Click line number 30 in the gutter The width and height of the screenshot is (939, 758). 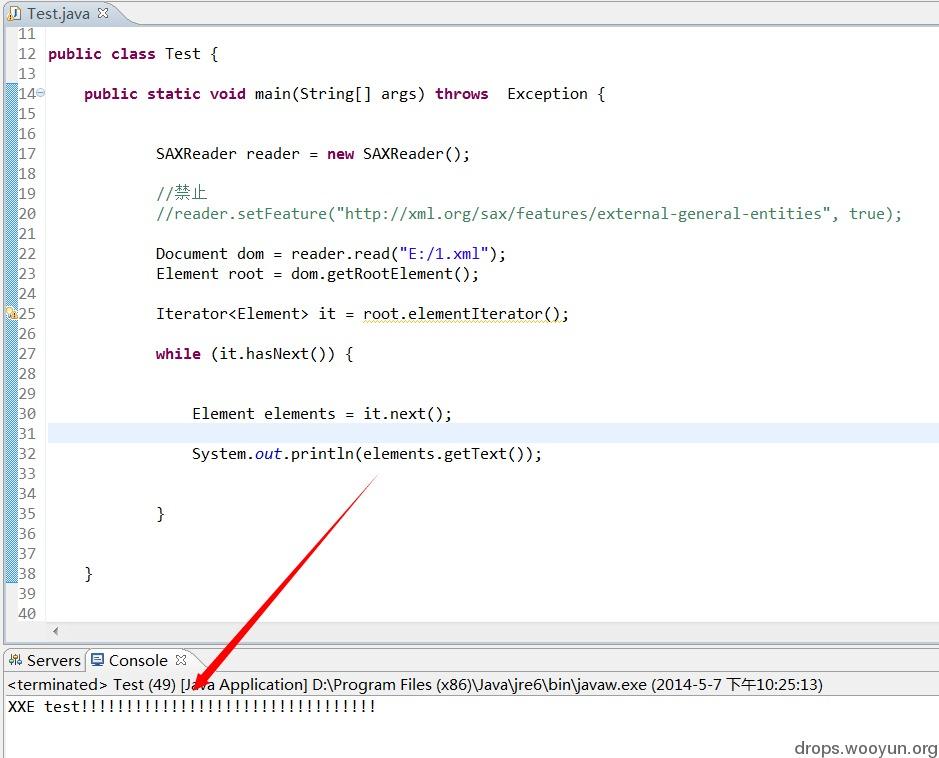27,413
